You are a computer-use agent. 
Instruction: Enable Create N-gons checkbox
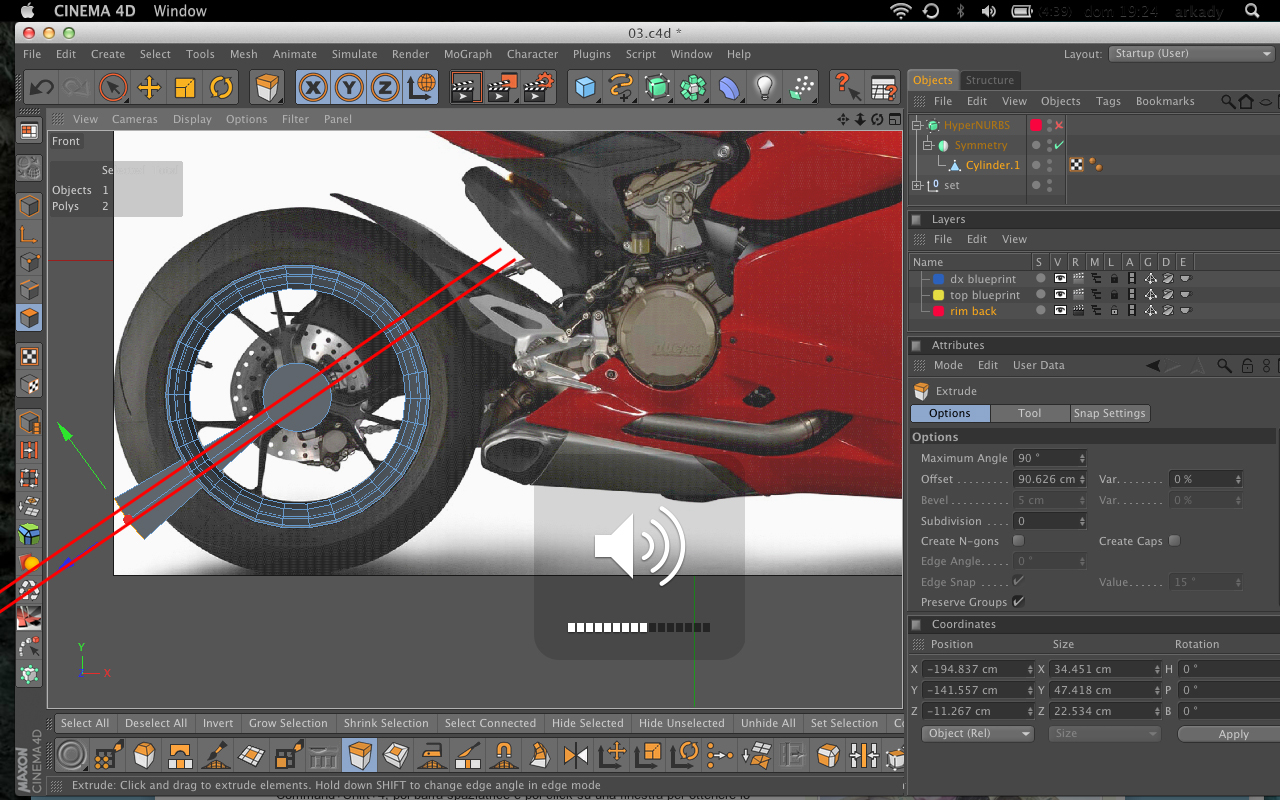[x=1019, y=541]
